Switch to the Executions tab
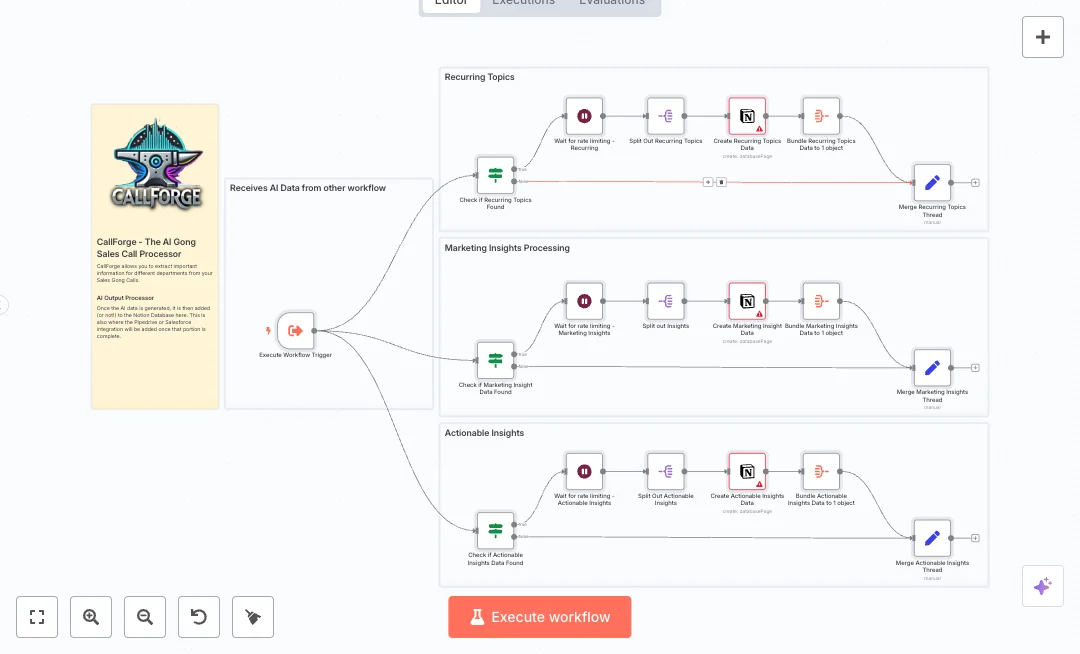The width and height of the screenshot is (1080, 654). point(523,3)
